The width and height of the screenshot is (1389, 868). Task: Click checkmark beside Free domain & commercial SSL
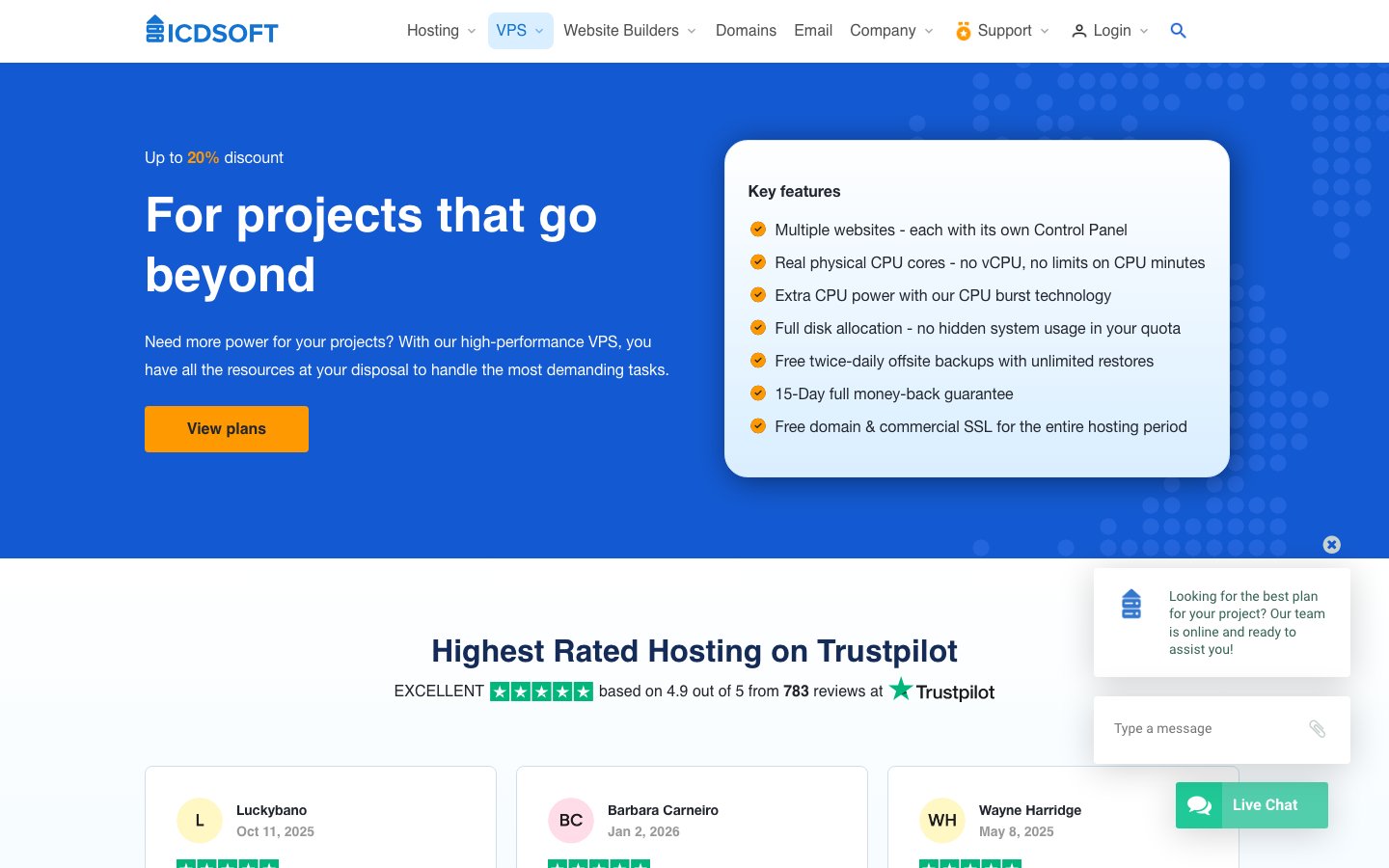(x=758, y=426)
